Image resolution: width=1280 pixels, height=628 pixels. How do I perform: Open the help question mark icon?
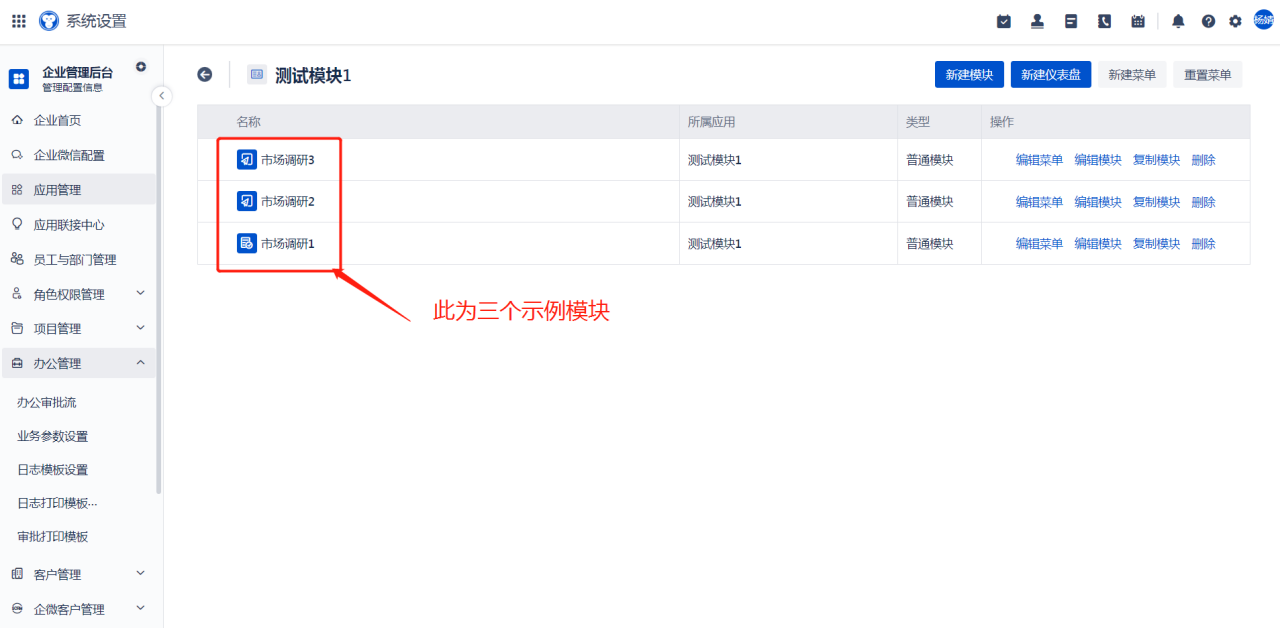click(1208, 21)
